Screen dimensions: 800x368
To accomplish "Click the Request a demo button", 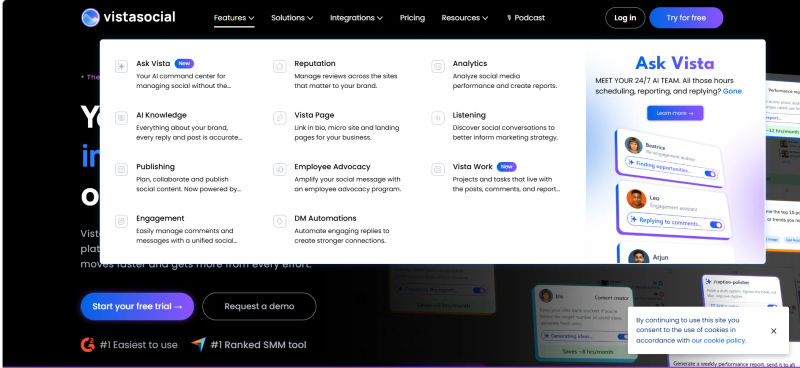I will coord(259,306).
